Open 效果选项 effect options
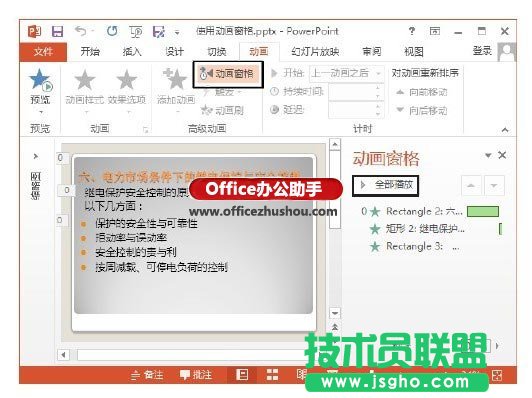The height and width of the screenshot is (398, 532). tap(127, 87)
